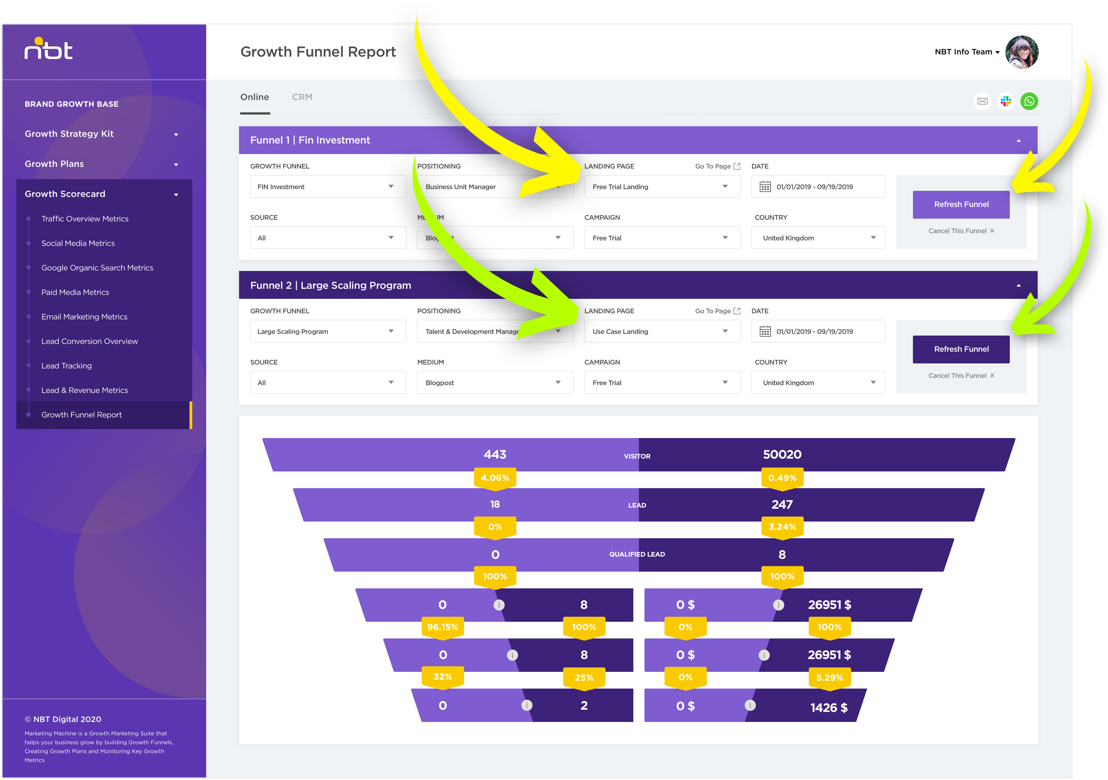Image resolution: width=1108 pixels, height=780 pixels.
Task: Click the 0.49% conversion badge
Action: [782, 478]
